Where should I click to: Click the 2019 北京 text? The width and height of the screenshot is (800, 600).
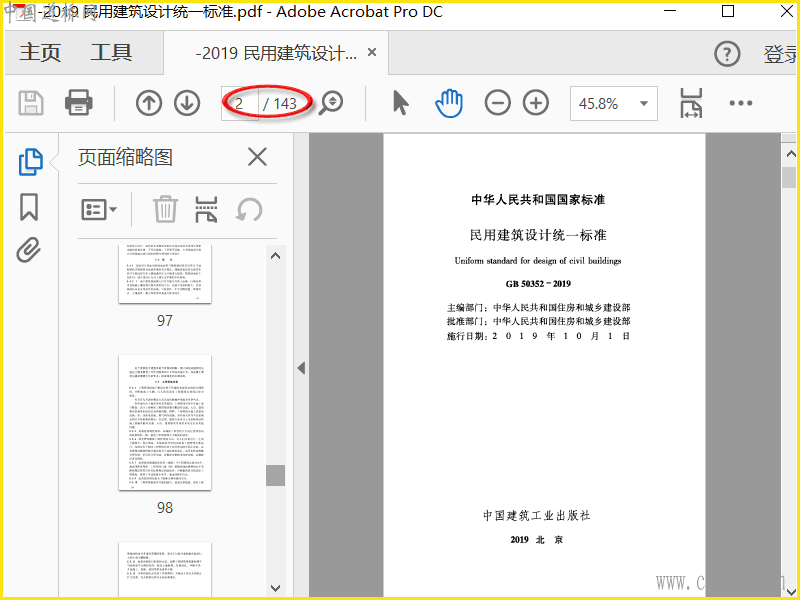(x=537, y=540)
